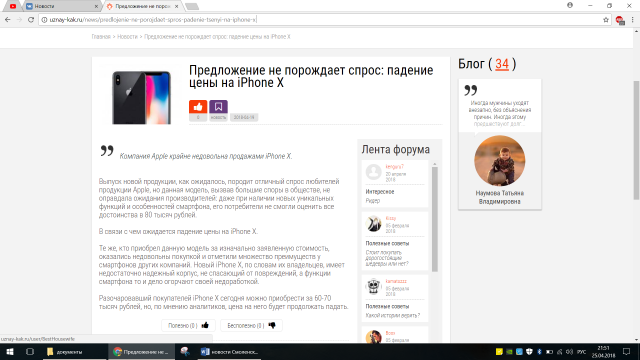This screenshot has width=640, height=360.
Task: Click Наумова Татьяна Владимировна author name
Action: (500, 197)
